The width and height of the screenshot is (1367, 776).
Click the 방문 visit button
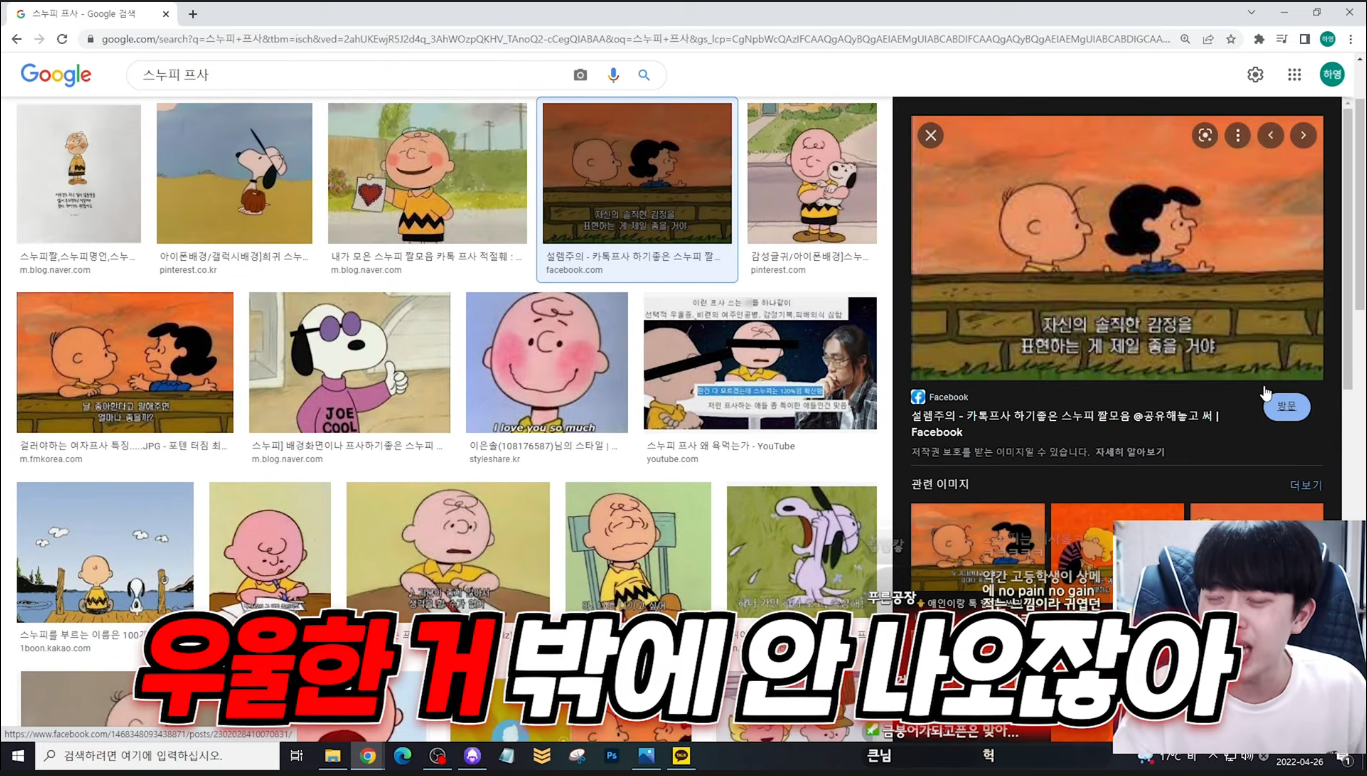(1286, 406)
